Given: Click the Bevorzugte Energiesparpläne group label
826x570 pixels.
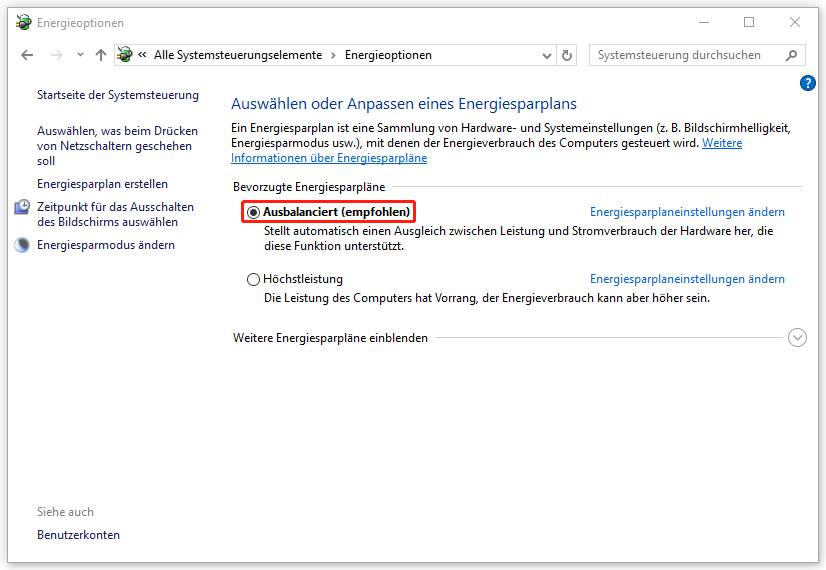Looking at the screenshot, I should (x=309, y=187).
